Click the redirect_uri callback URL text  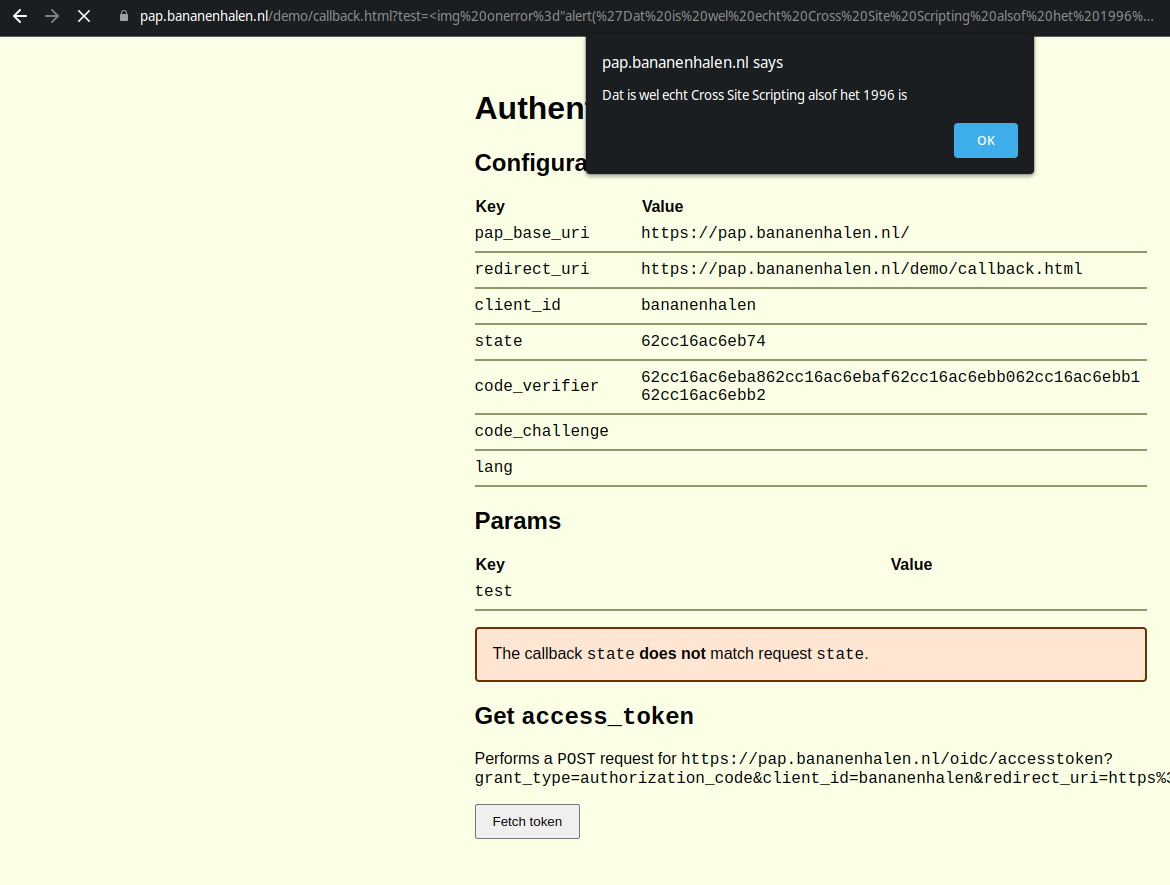861,268
